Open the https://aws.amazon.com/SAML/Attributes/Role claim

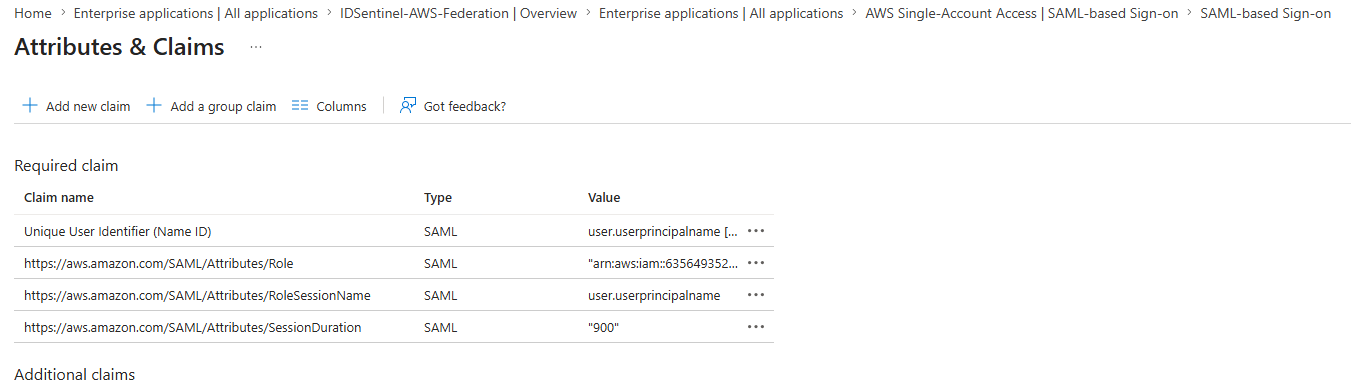[x=159, y=263]
